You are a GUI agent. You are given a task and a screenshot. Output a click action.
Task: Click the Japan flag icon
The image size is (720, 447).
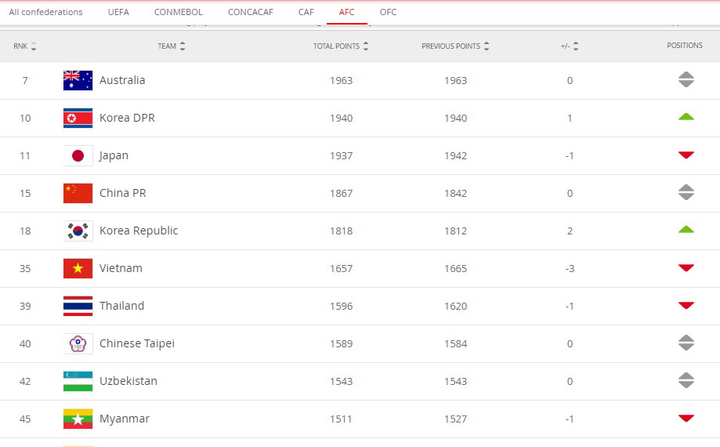pos(78,155)
